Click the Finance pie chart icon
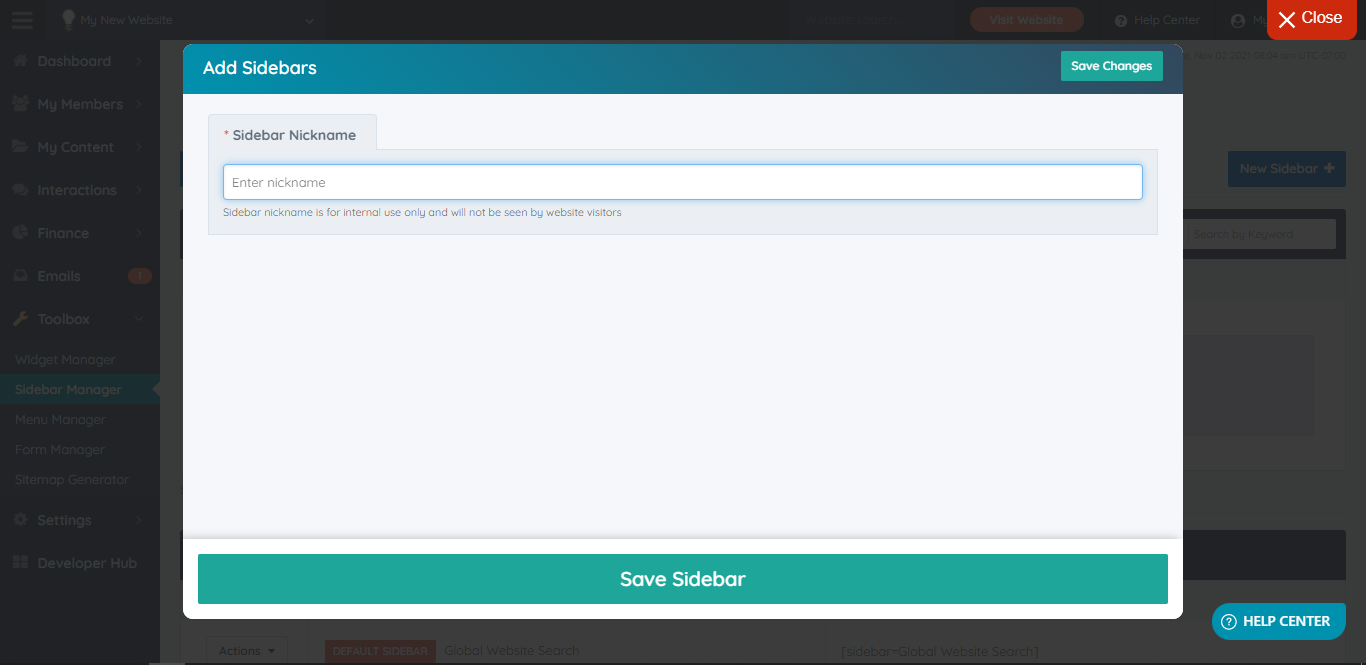 [20, 233]
